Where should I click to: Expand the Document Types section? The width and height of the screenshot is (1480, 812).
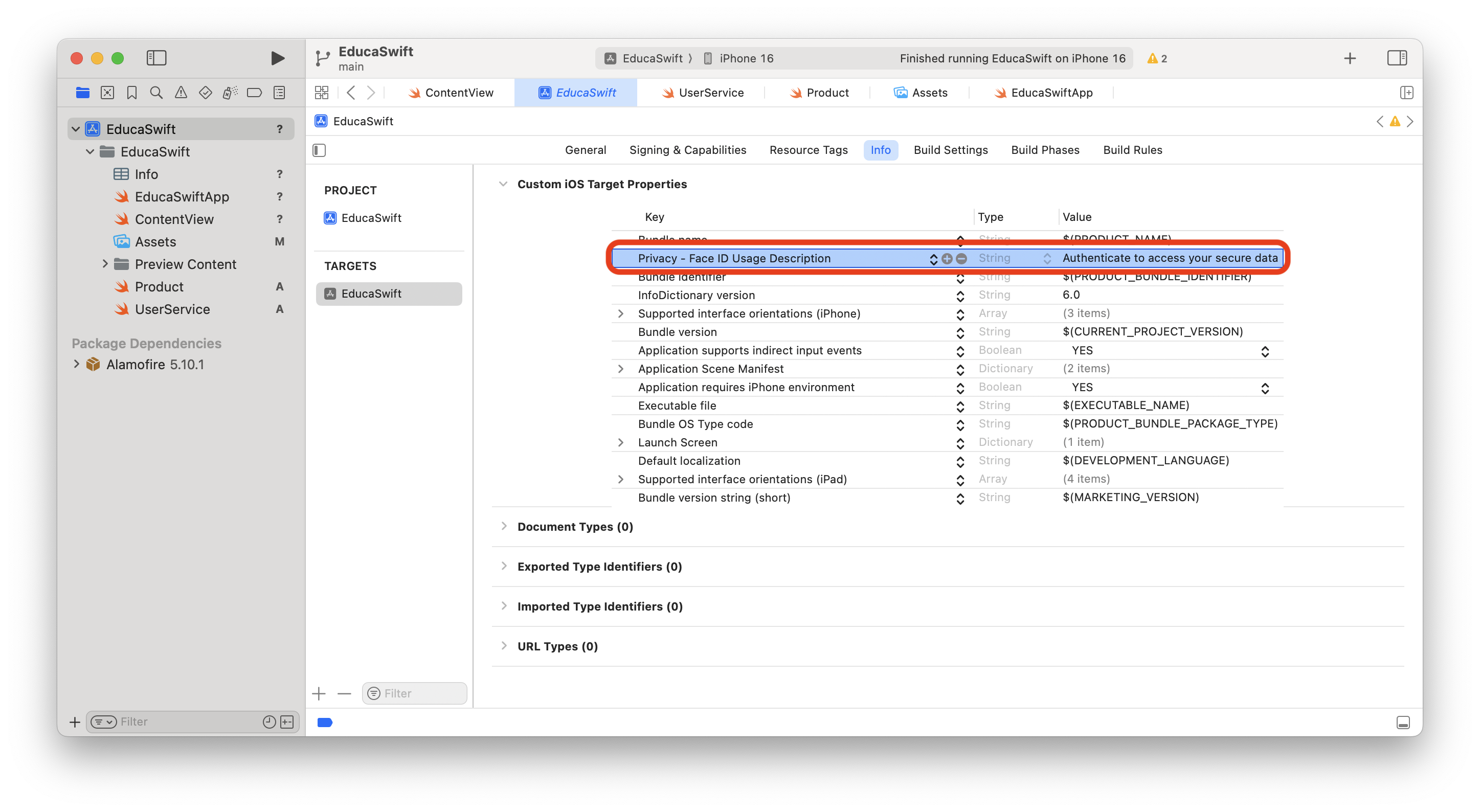click(504, 526)
